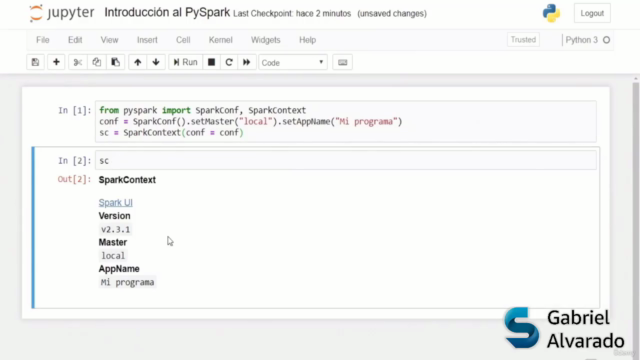Screen dimensions: 640x360
Task: Click the Python logo icon
Action: click(551, 13)
